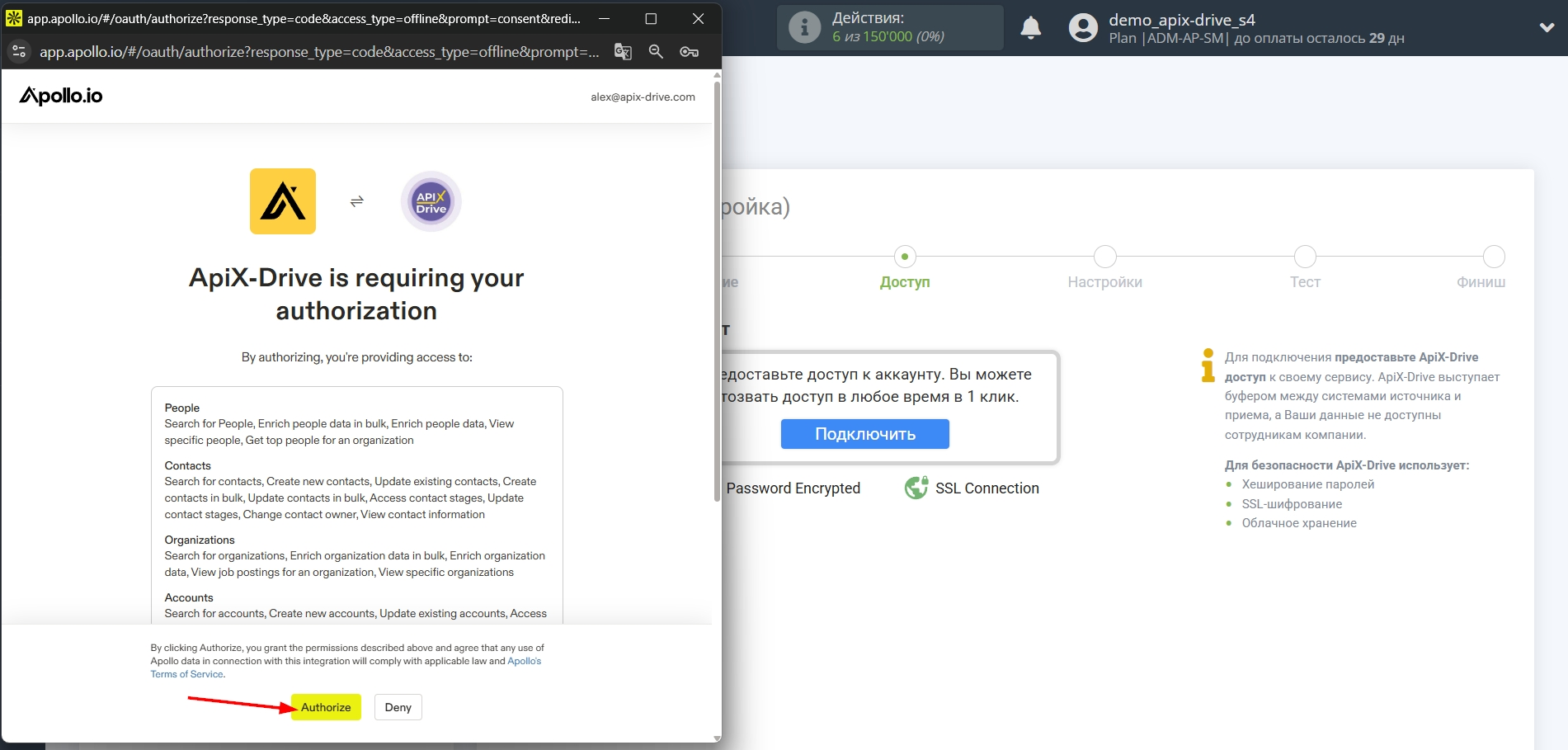The image size is (1568, 750).
Task: Click the user profile avatar icon
Action: tap(1083, 28)
